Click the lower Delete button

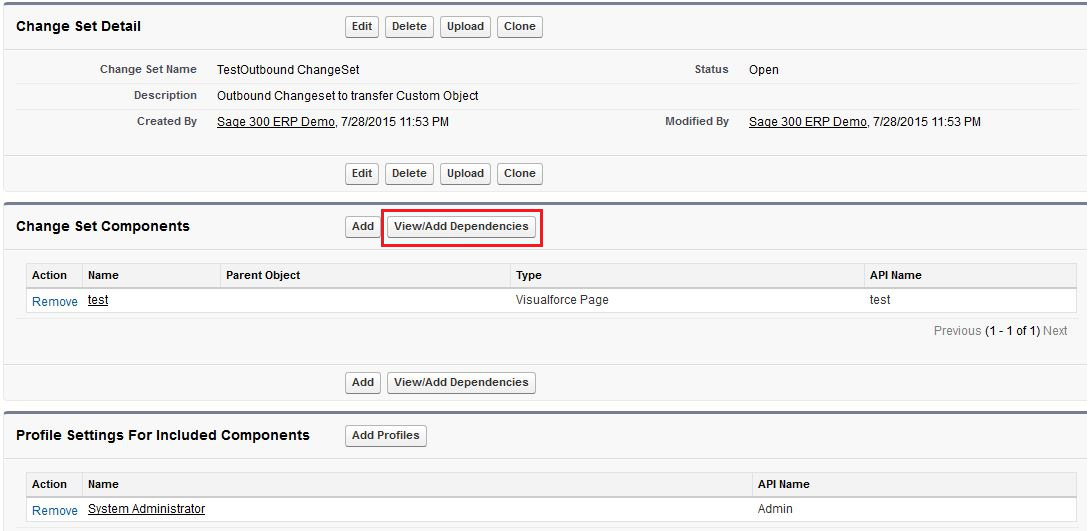point(409,174)
